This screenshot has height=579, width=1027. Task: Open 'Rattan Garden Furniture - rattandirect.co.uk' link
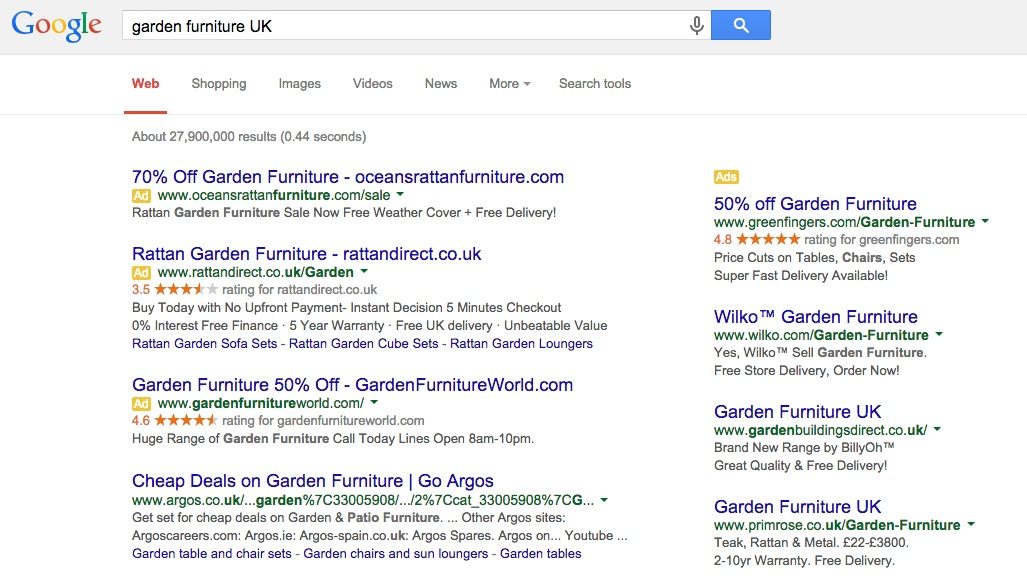tap(307, 254)
